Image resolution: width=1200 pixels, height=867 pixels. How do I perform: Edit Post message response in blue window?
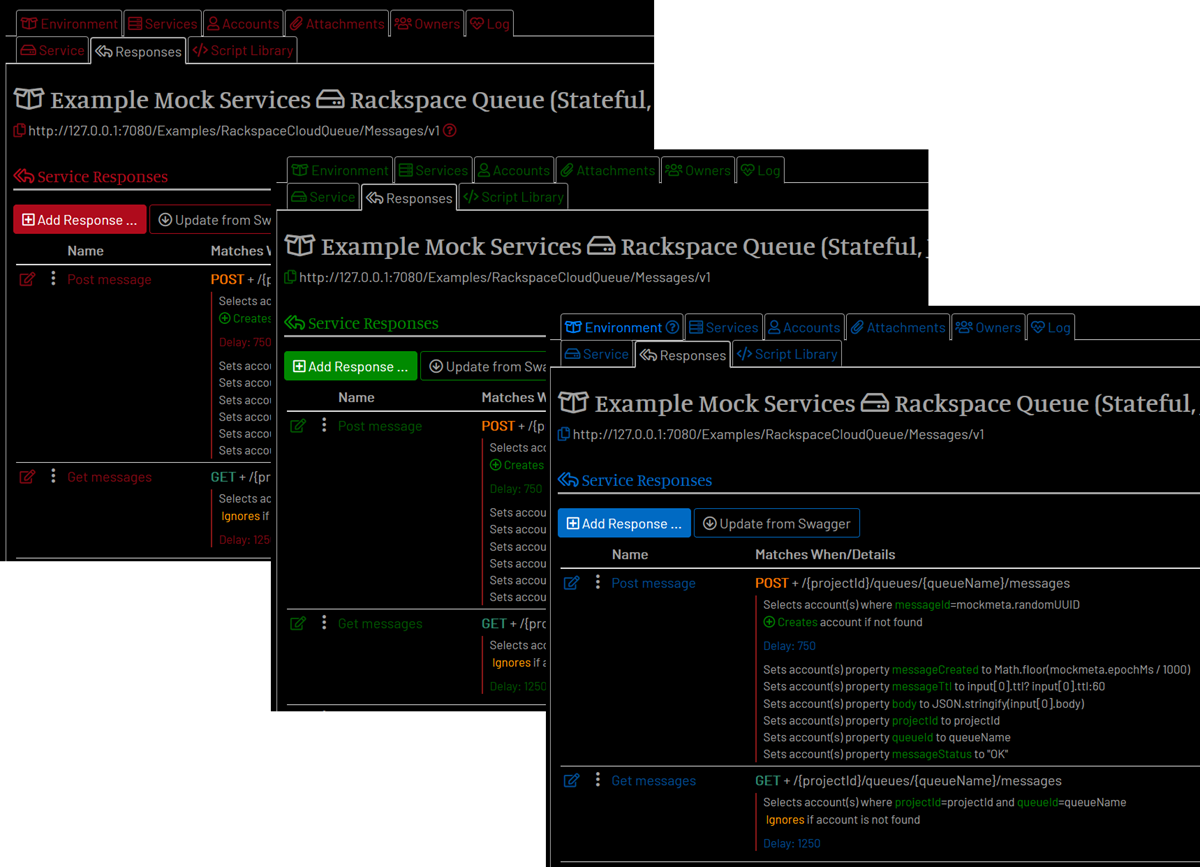(x=572, y=584)
